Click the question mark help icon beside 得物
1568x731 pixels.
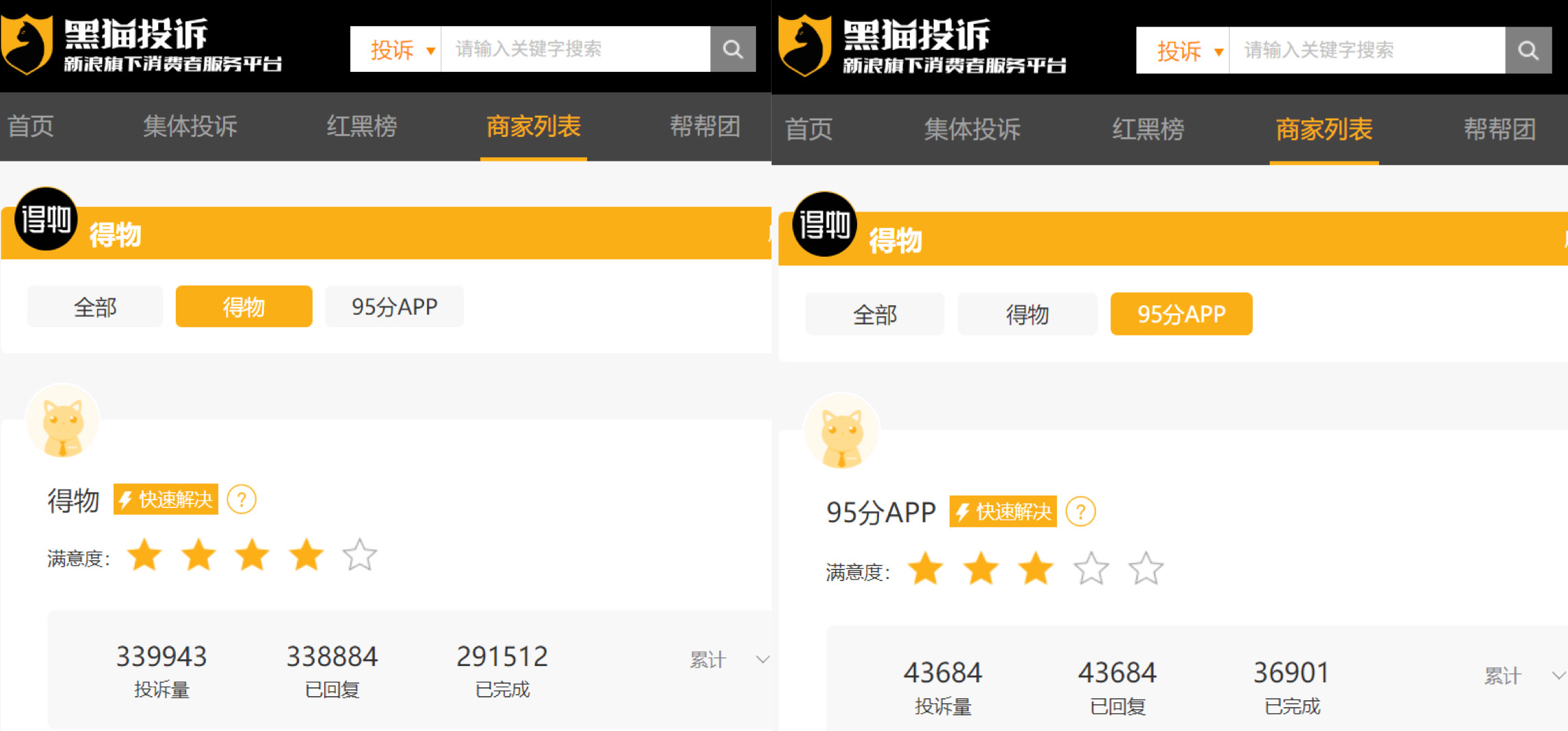tap(241, 500)
